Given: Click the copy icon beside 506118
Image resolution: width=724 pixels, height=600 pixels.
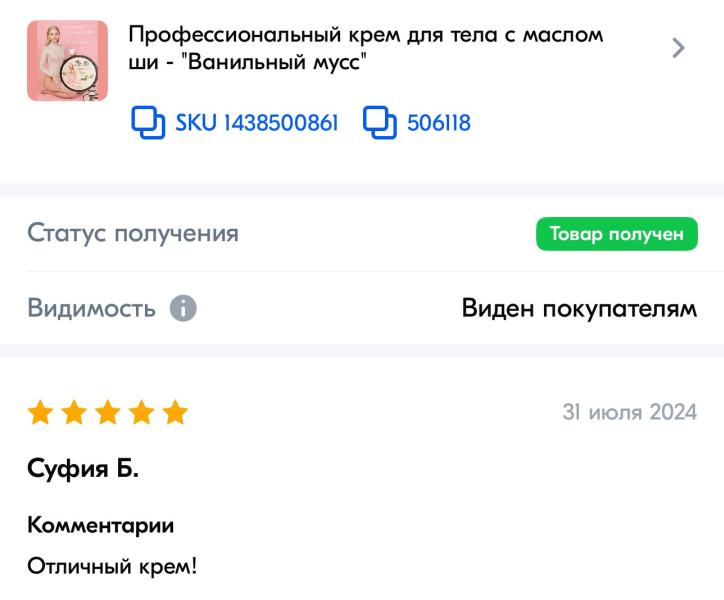Looking at the screenshot, I should pos(380,123).
